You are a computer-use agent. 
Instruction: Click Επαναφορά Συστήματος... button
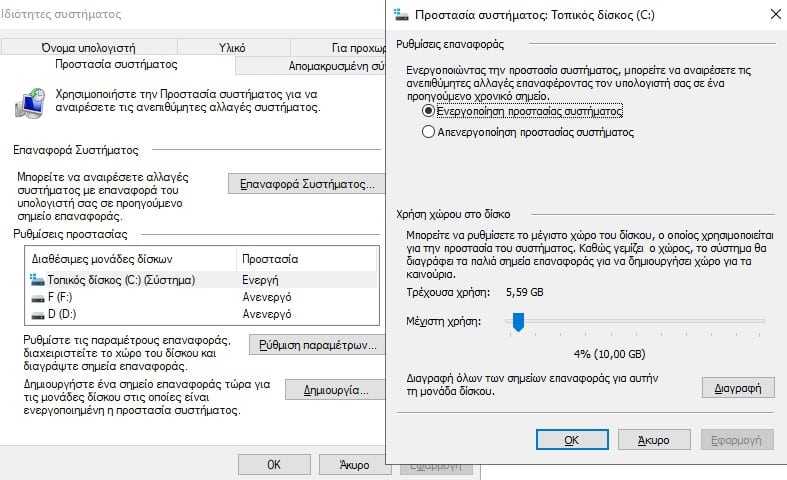pos(306,184)
